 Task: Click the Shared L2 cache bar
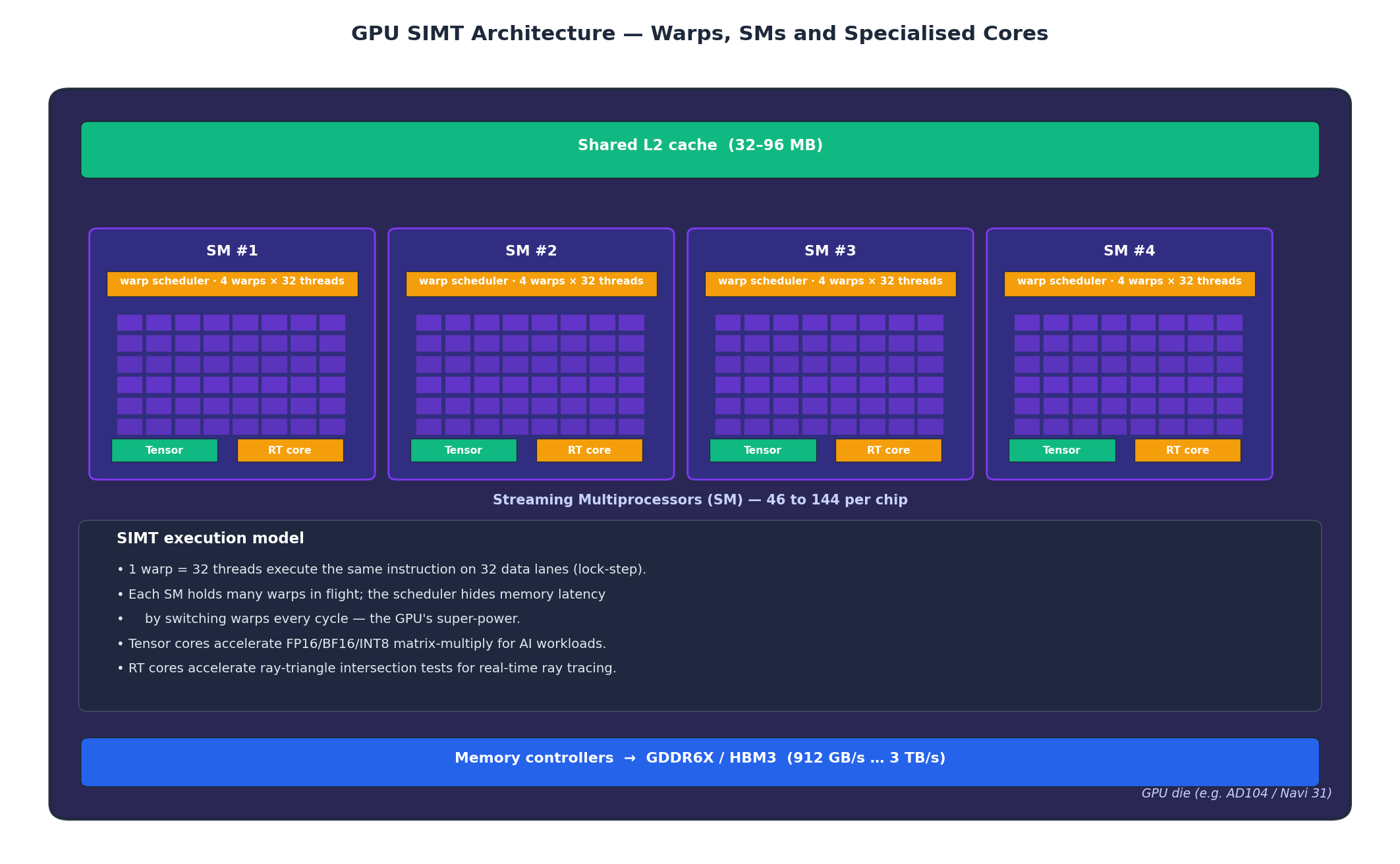tap(700, 146)
